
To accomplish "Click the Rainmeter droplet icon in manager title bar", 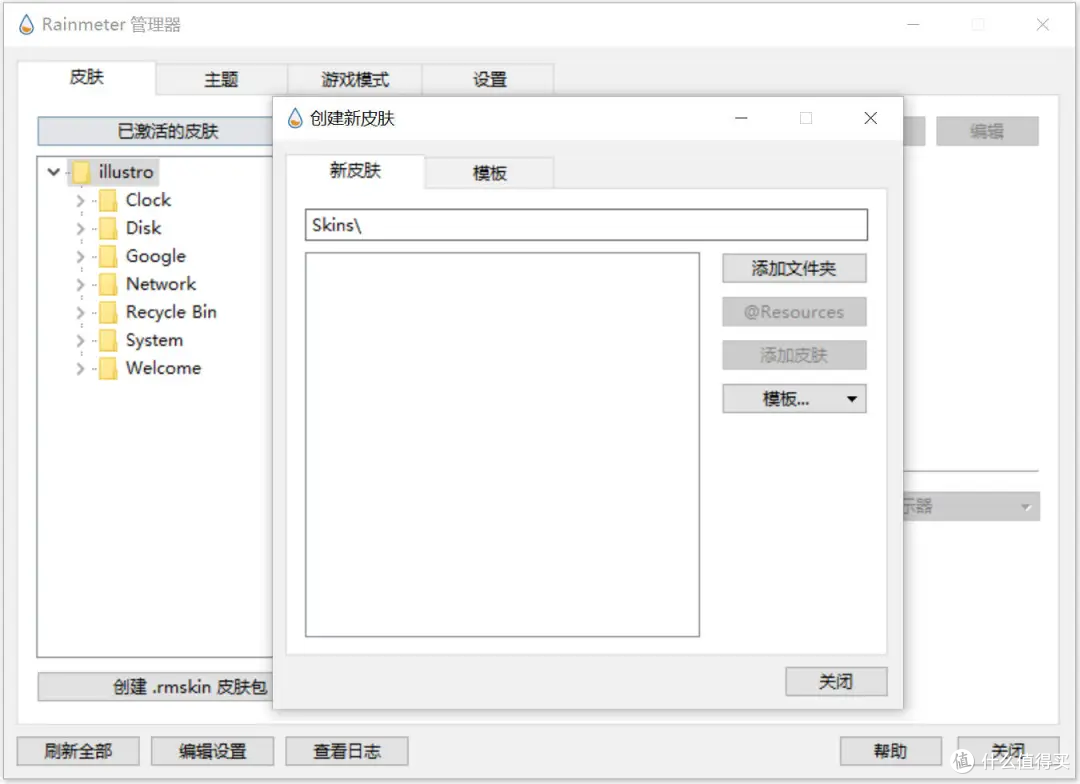I will click(26, 25).
